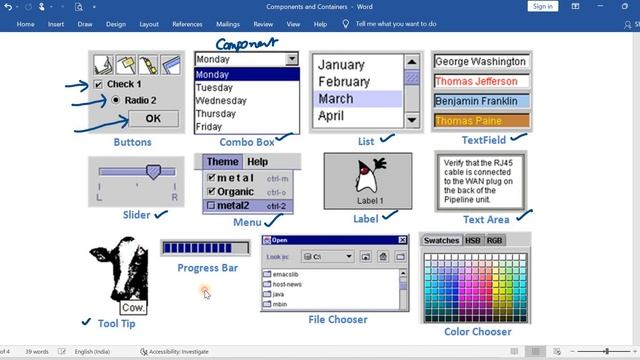Open the References ribbon tab
The height and width of the screenshot is (360, 640).
(x=187, y=24)
